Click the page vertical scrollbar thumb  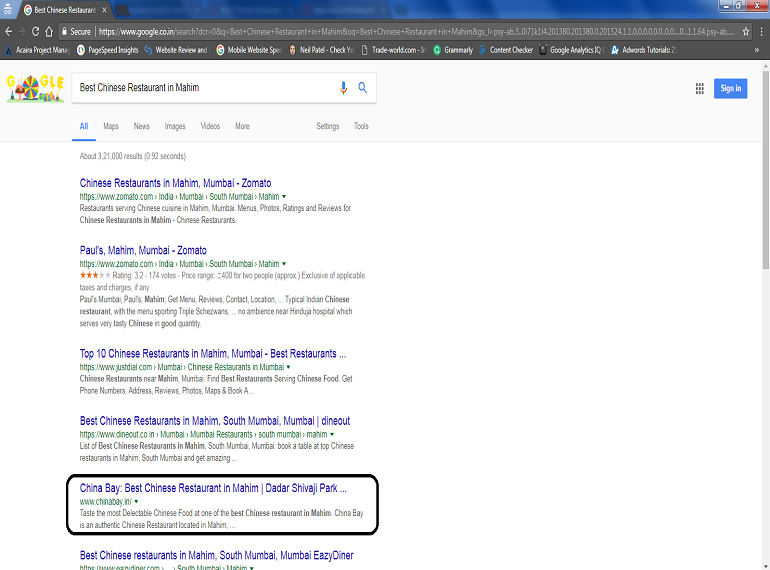pyautogui.click(x=766, y=169)
